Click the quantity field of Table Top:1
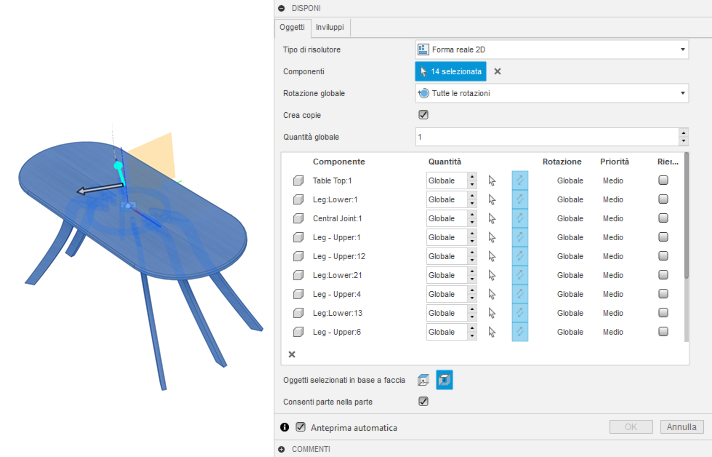 coord(447,181)
